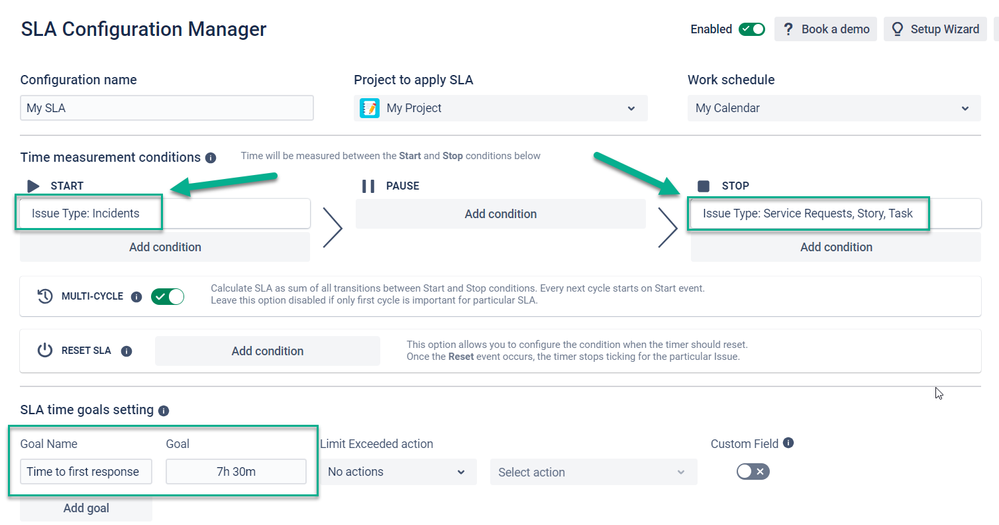Click the Reset SLA info icon
The image size is (999, 525).
click(127, 351)
